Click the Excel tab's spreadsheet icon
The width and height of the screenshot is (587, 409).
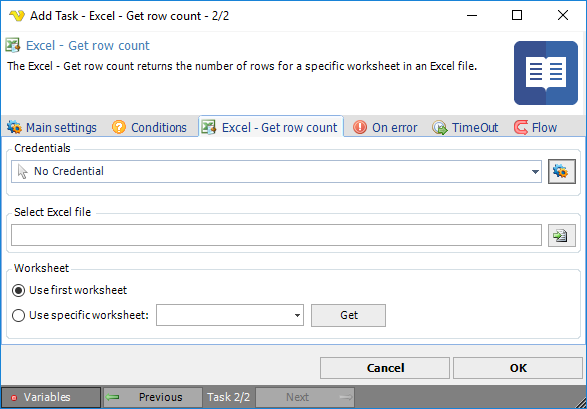[209, 127]
